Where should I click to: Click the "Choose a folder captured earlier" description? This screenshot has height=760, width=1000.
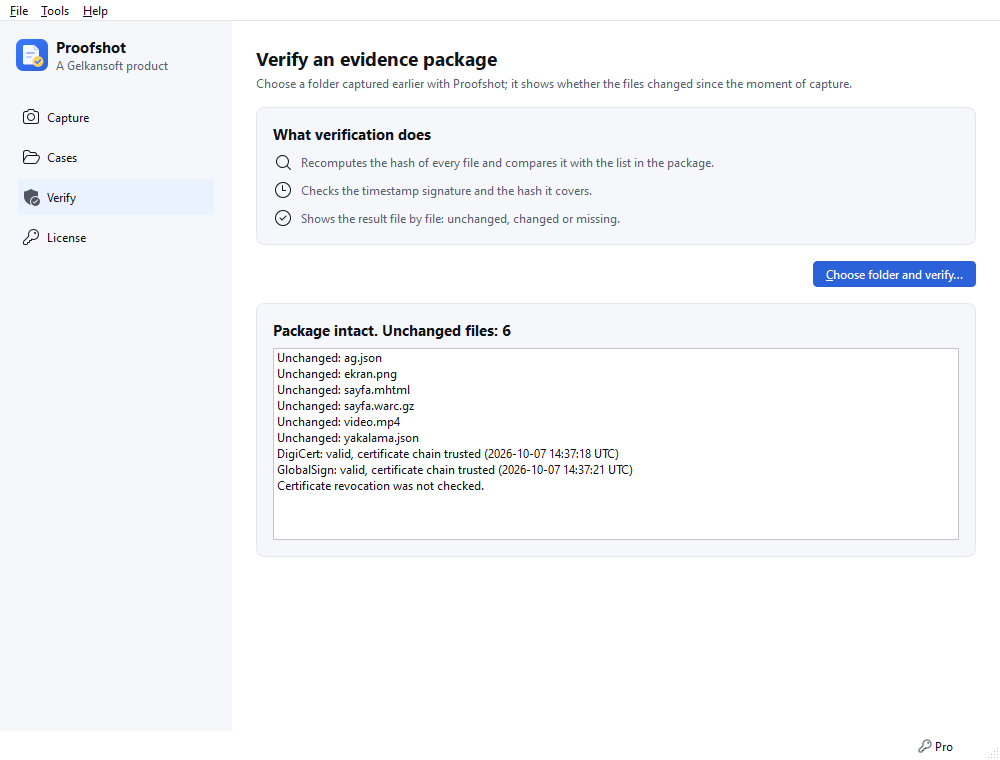[554, 84]
